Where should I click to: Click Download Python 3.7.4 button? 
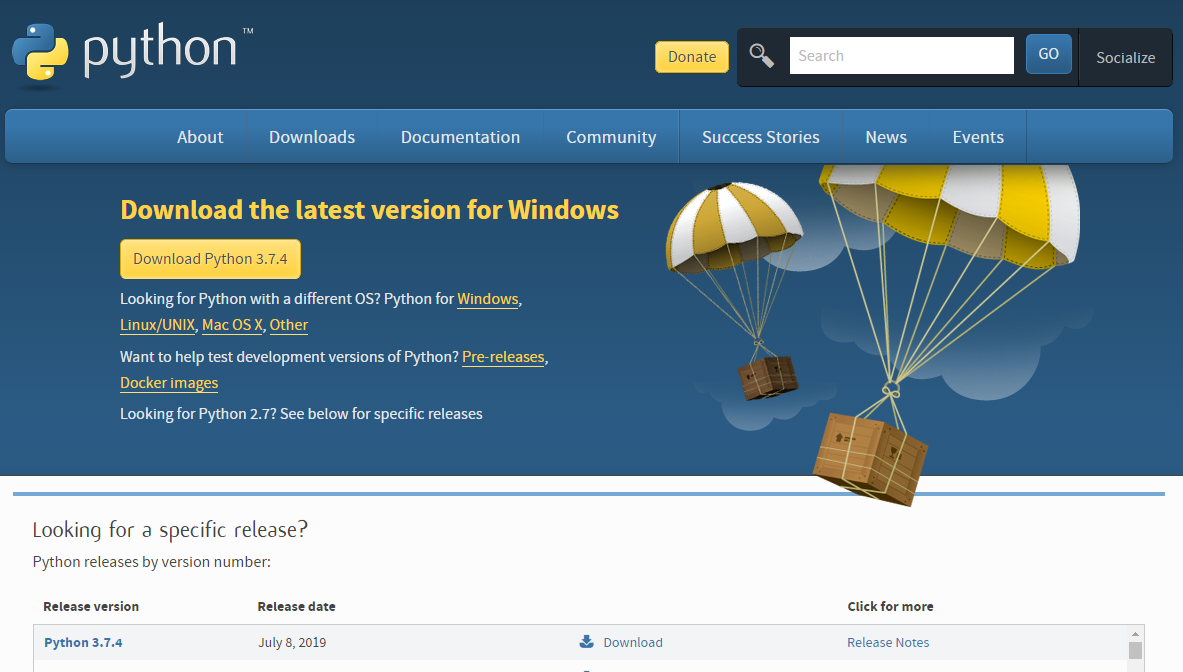(210, 258)
